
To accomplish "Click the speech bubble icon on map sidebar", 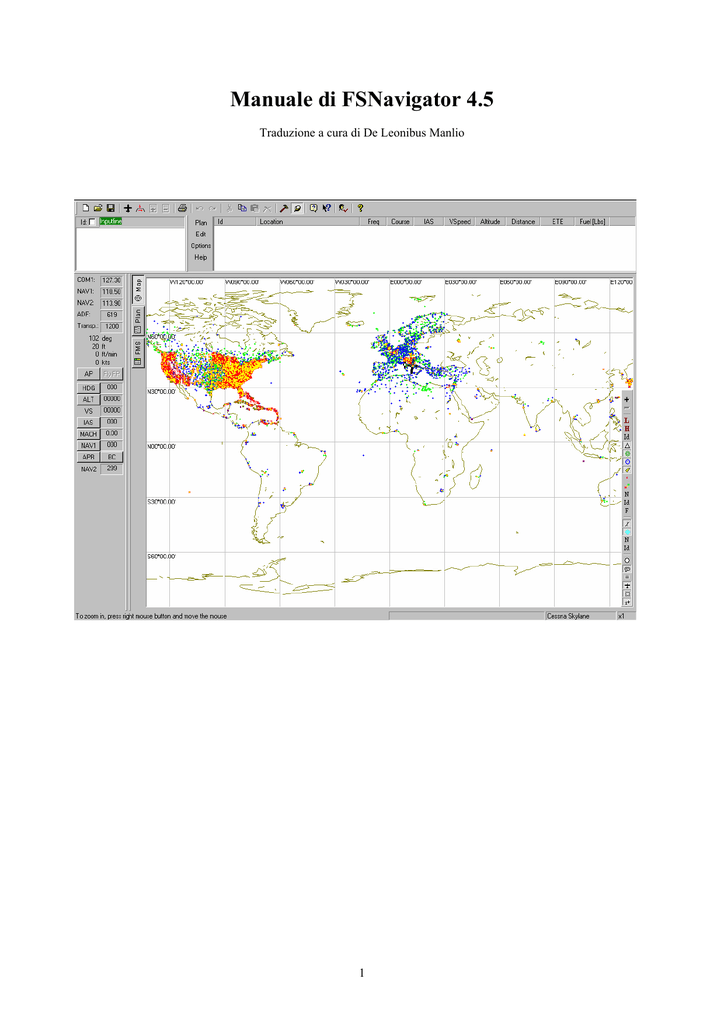I will pyautogui.click(x=627, y=569).
